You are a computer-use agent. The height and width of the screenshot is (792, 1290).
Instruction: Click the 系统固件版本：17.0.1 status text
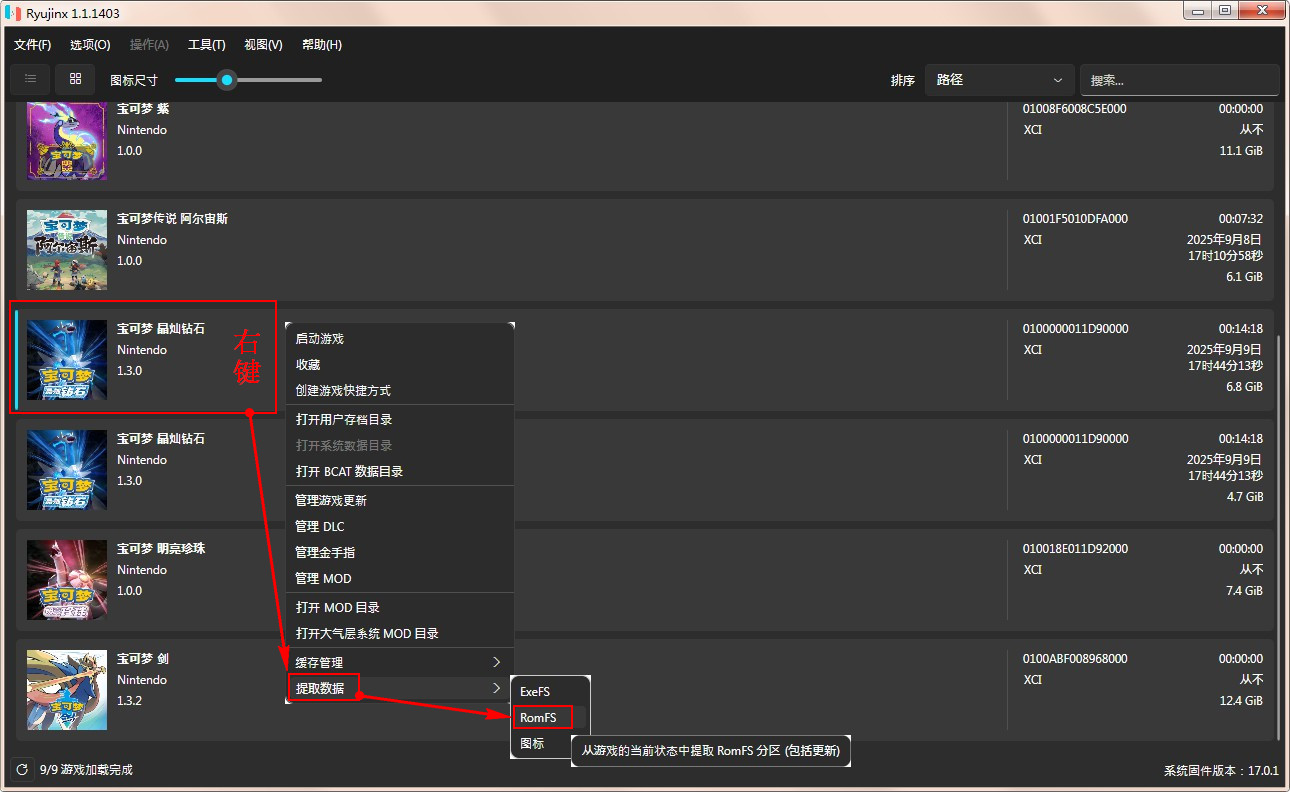tap(1221, 771)
